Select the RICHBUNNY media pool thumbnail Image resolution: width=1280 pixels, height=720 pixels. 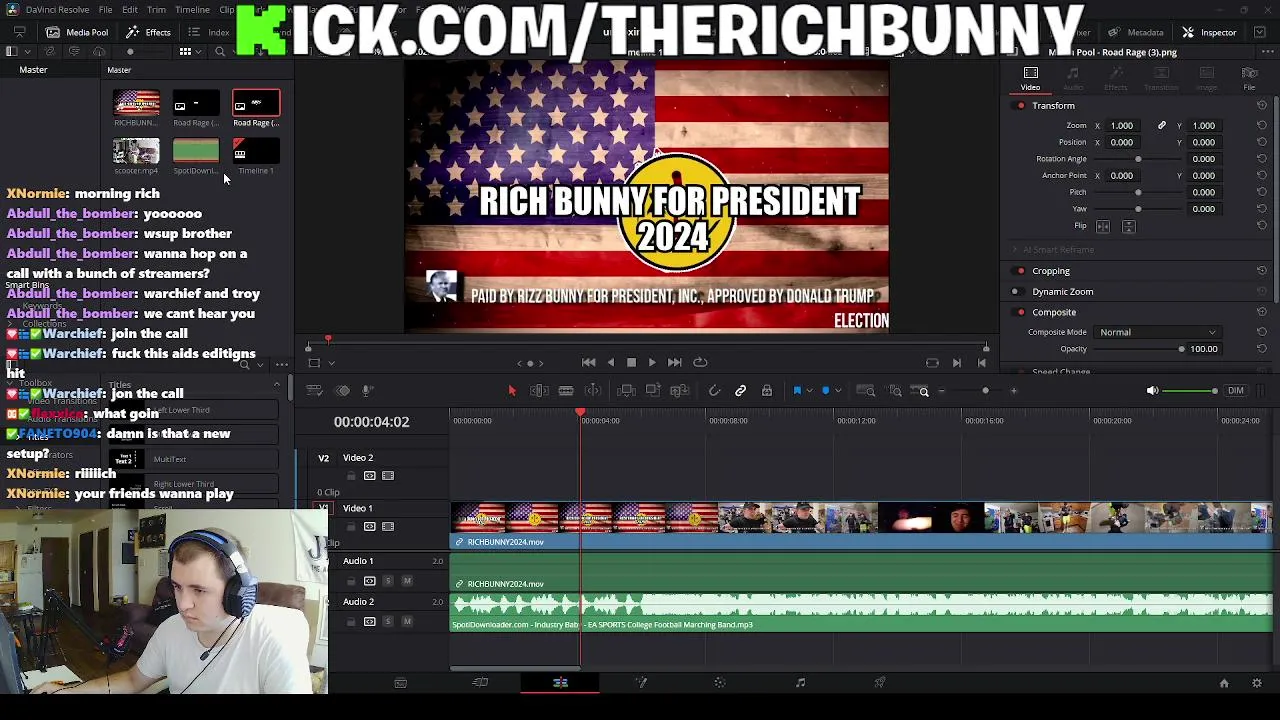tap(136, 104)
